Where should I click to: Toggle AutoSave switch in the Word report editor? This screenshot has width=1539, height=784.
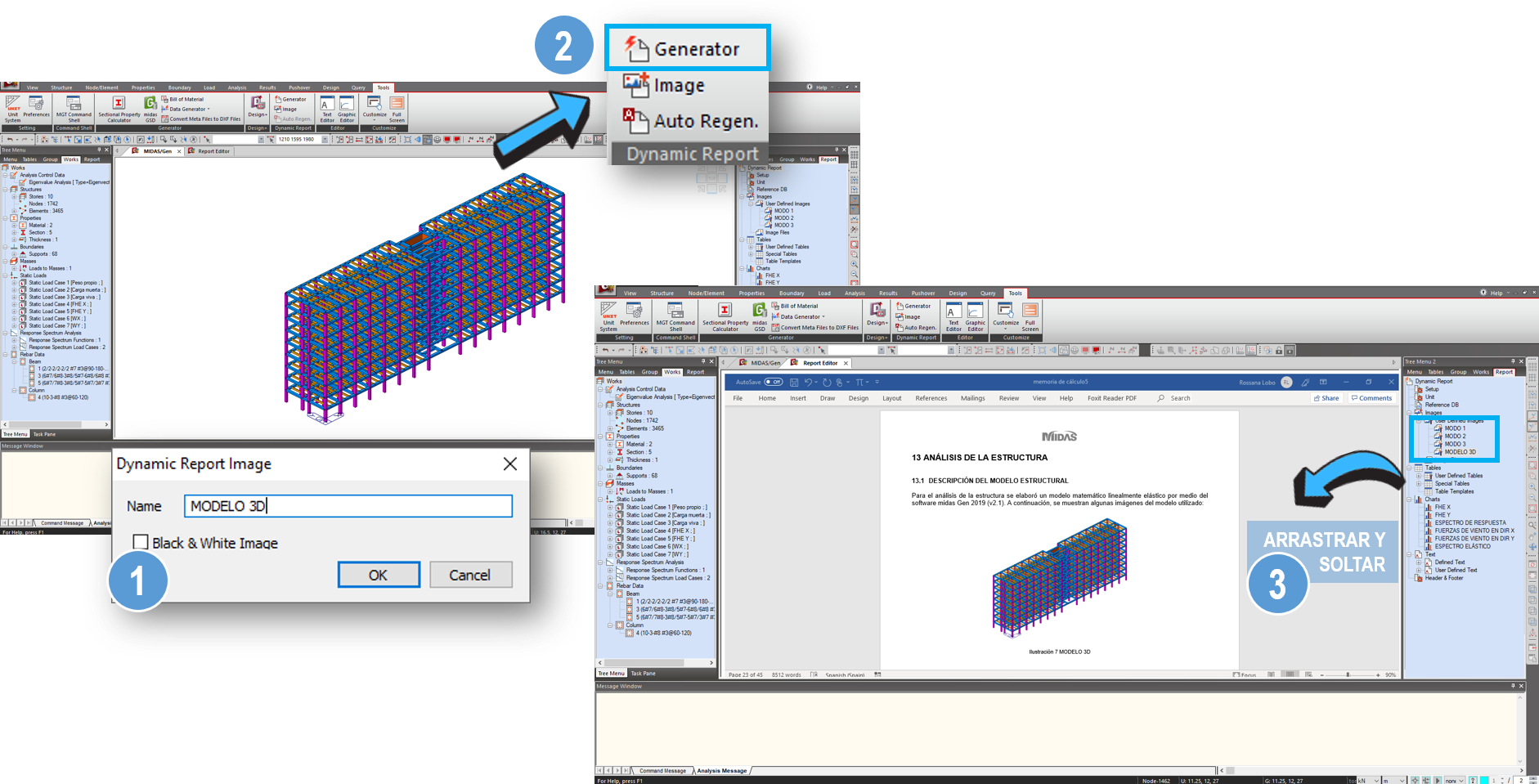773,382
